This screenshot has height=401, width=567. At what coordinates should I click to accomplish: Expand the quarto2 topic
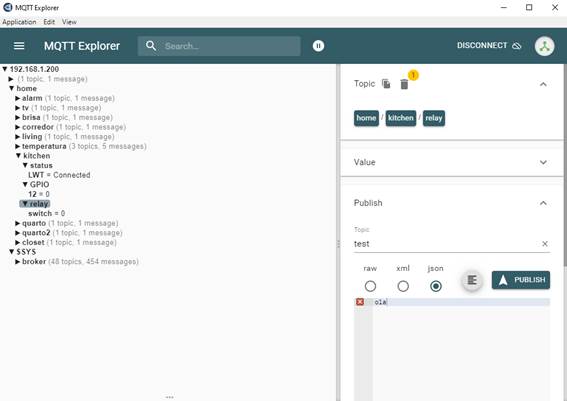(17, 233)
